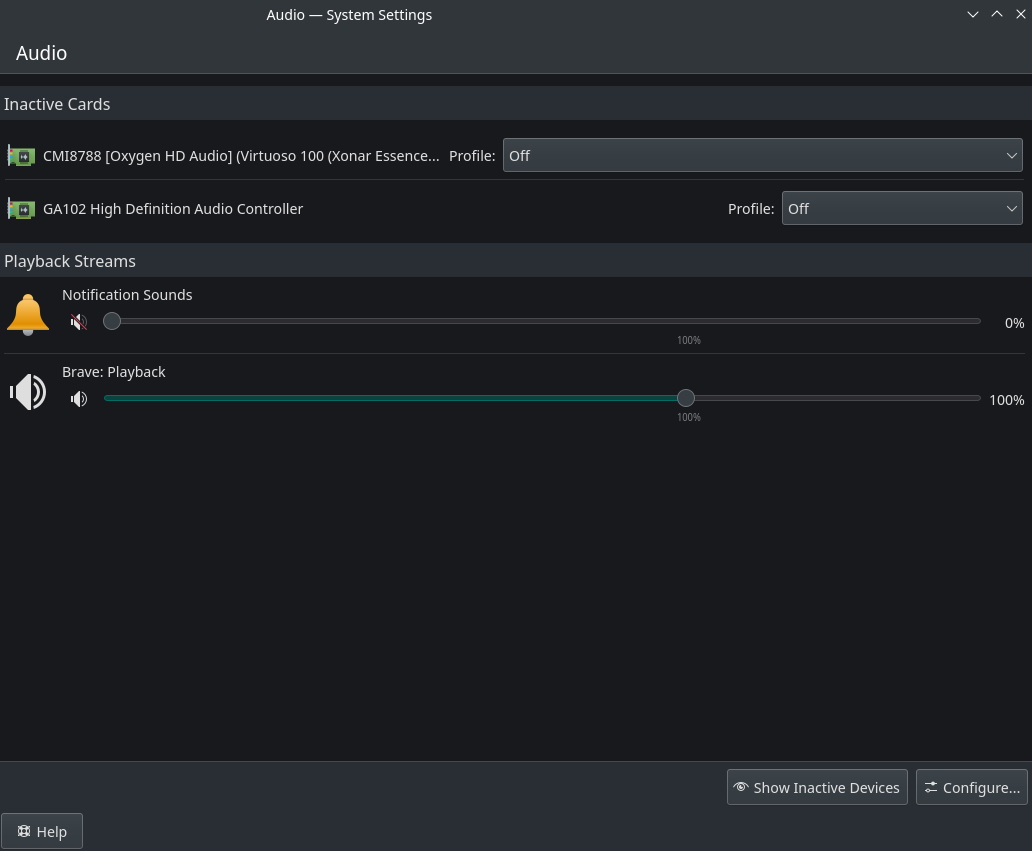Screen dimensions: 1032x851
Task: Open the Profile dropdown for the CMI8788 card
Action: (x=762, y=156)
